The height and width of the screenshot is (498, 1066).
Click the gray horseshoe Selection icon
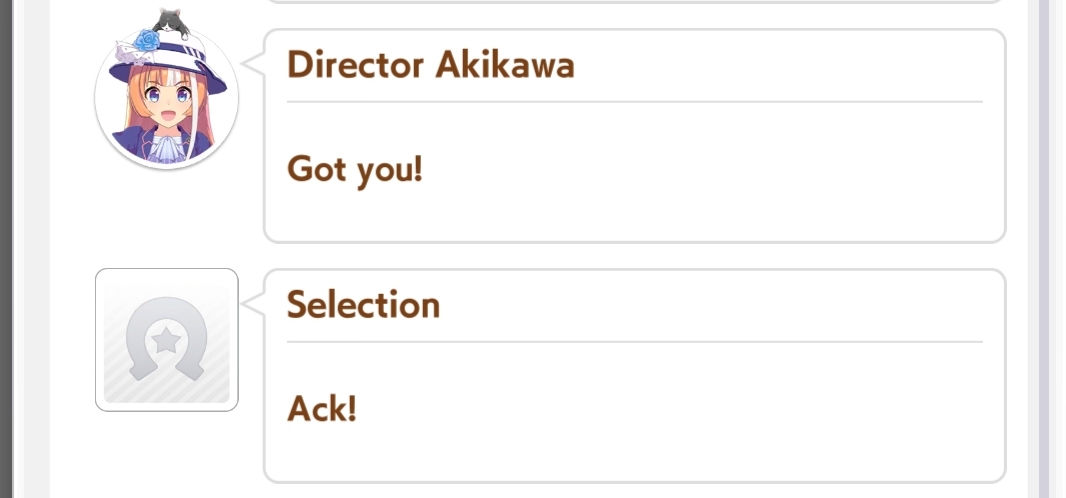(x=167, y=340)
